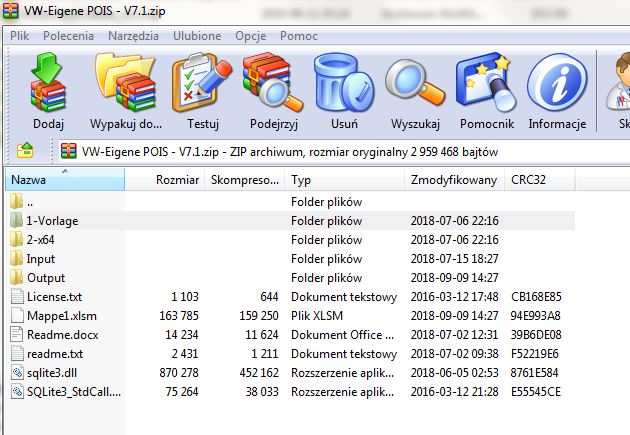Open the Pomoc menu
The height and width of the screenshot is (435, 630).
click(x=299, y=36)
